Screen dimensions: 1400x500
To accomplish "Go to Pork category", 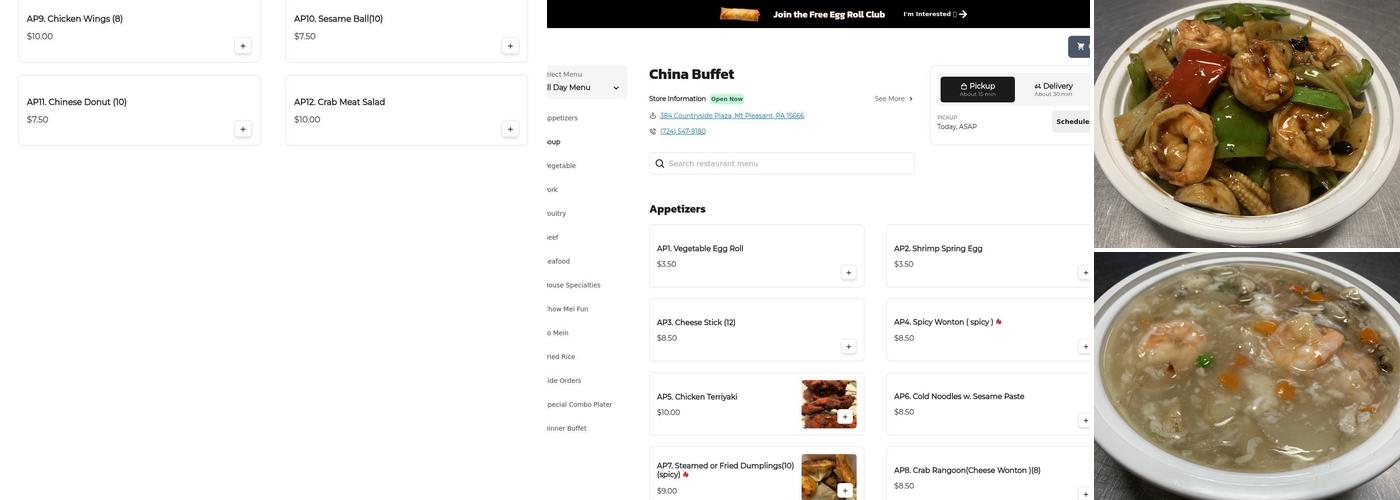I will pos(552,190).
